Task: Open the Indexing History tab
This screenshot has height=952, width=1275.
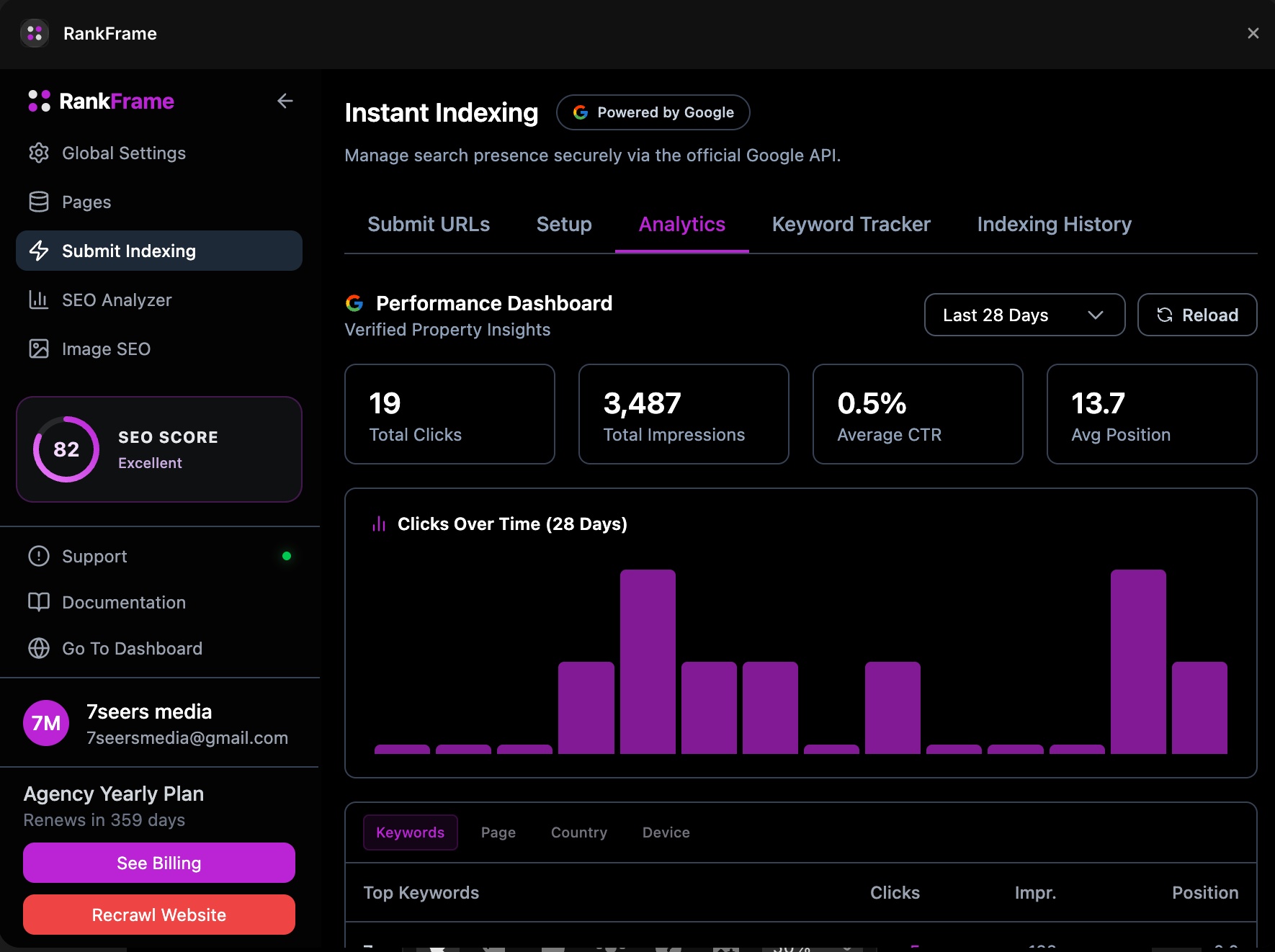Action: tap(1054, 224)
